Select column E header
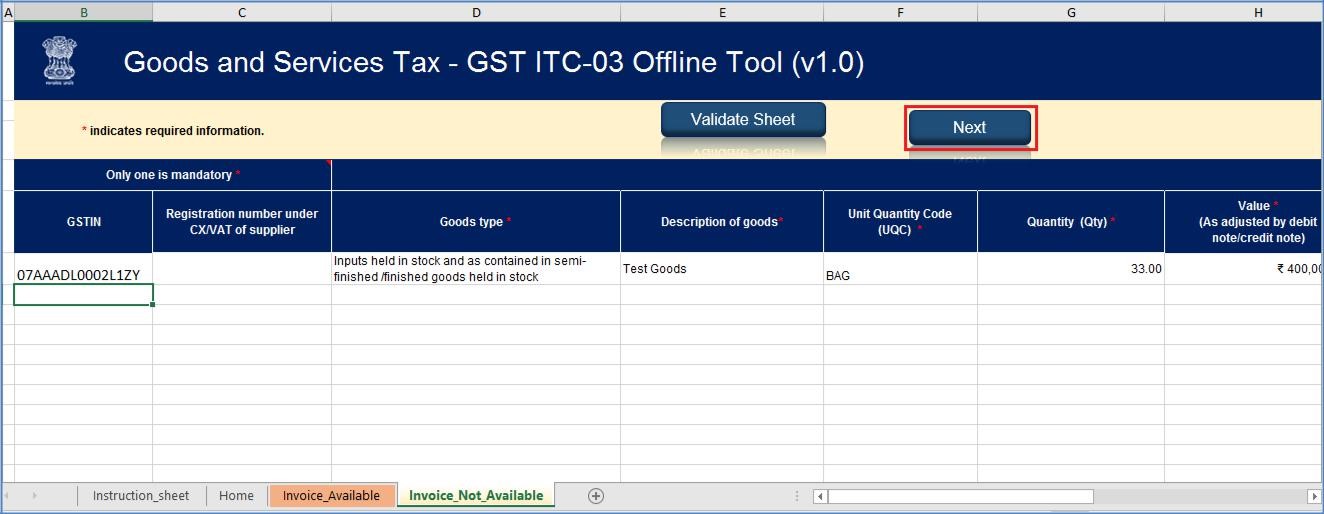The image size is (1324, 514). 722,12
